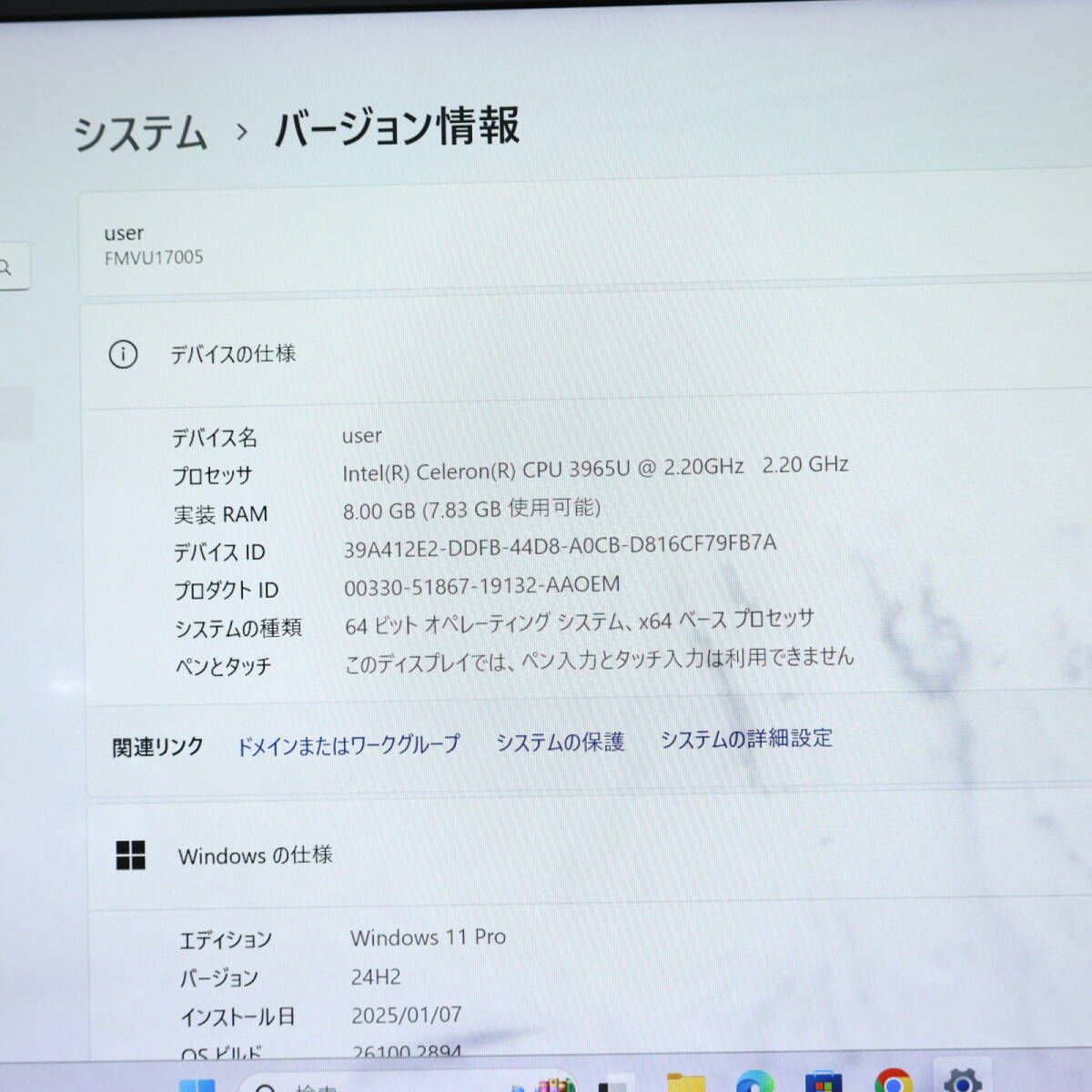The height and width of the screenshot is (1092, 1092).
Task: Click the ペンとタッチ label
Action: tap(223, 667)
